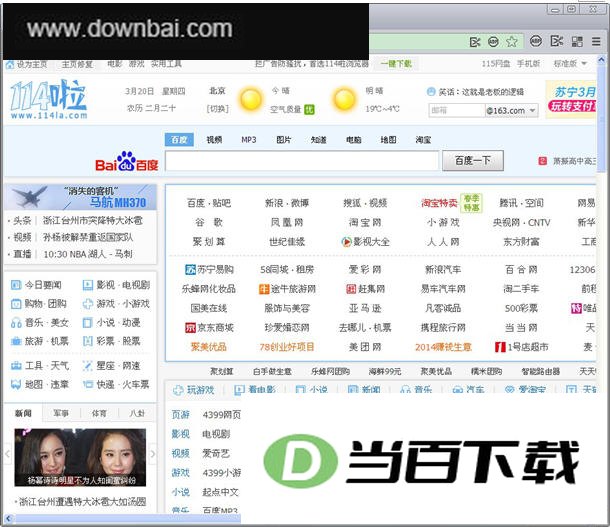Open the 新浪·微博 link
The image size is (610, 527).
tap(287, 203)
